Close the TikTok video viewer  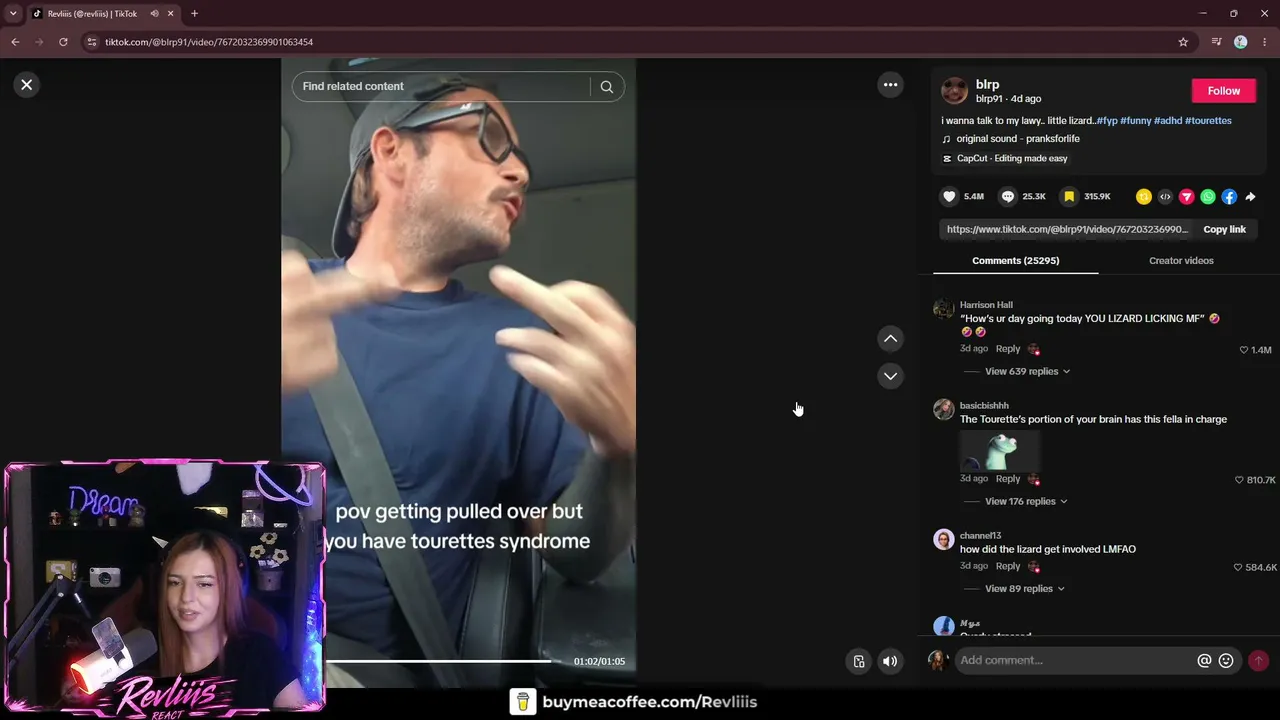coord(27,85)
